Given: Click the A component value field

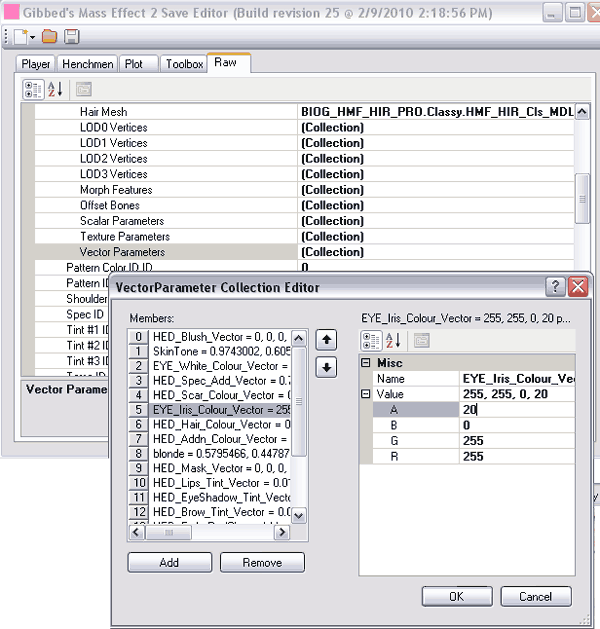Looking at the screenshot, I should point(517,410).
